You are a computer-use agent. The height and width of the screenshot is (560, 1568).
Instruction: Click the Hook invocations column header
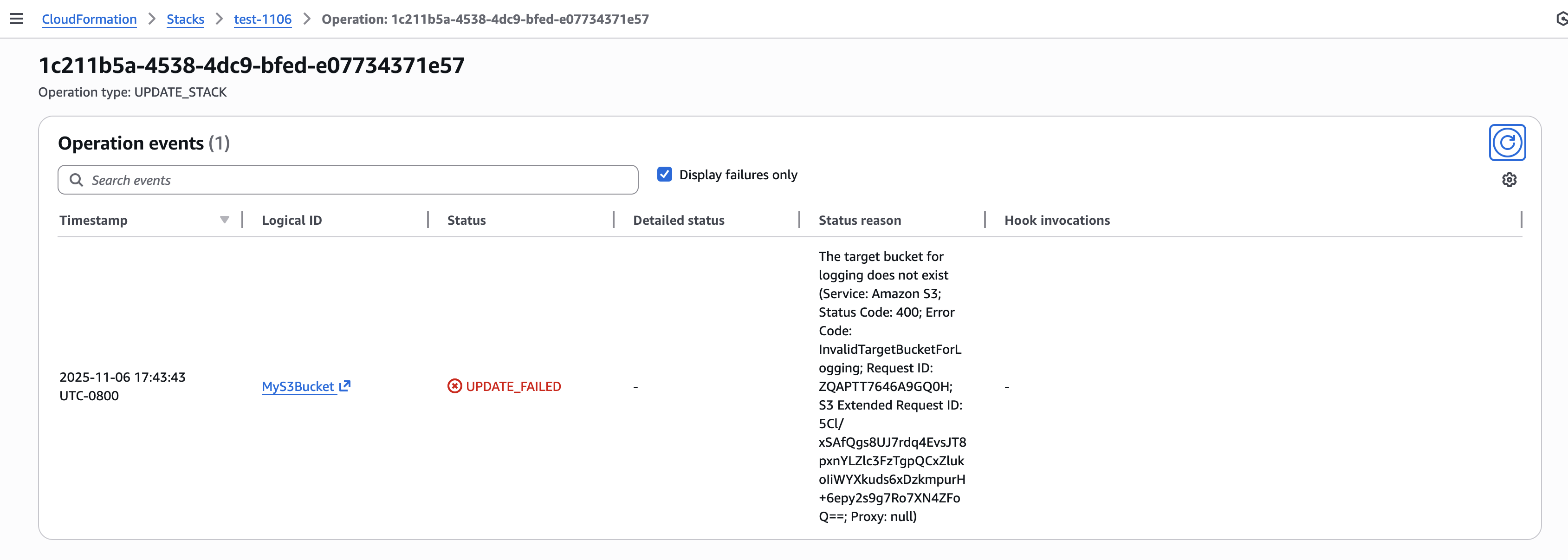(1056, 221)
